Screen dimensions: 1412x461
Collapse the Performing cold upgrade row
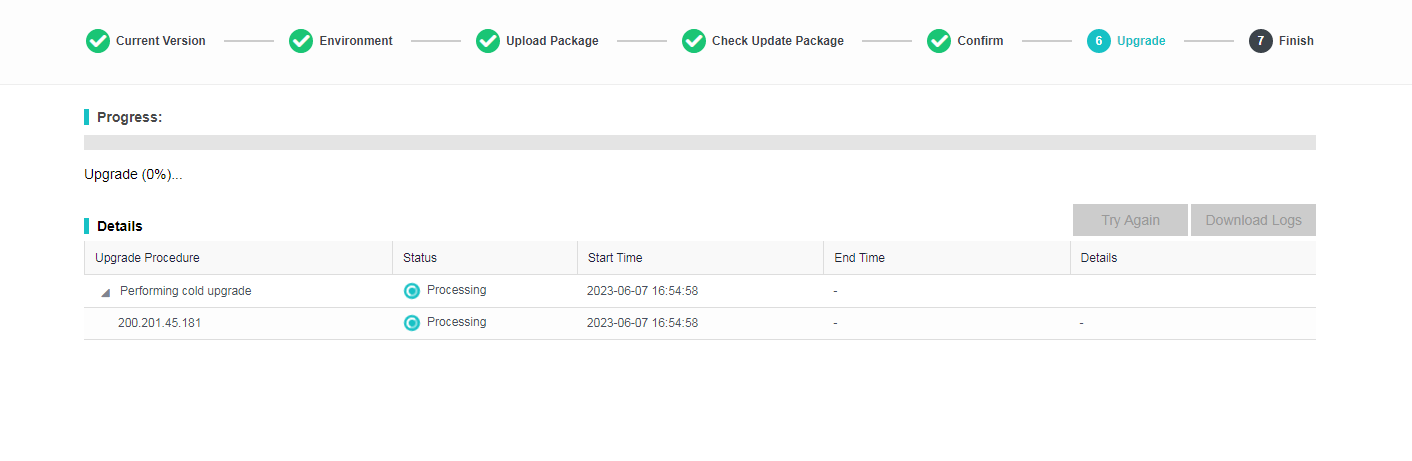point(105,292)
